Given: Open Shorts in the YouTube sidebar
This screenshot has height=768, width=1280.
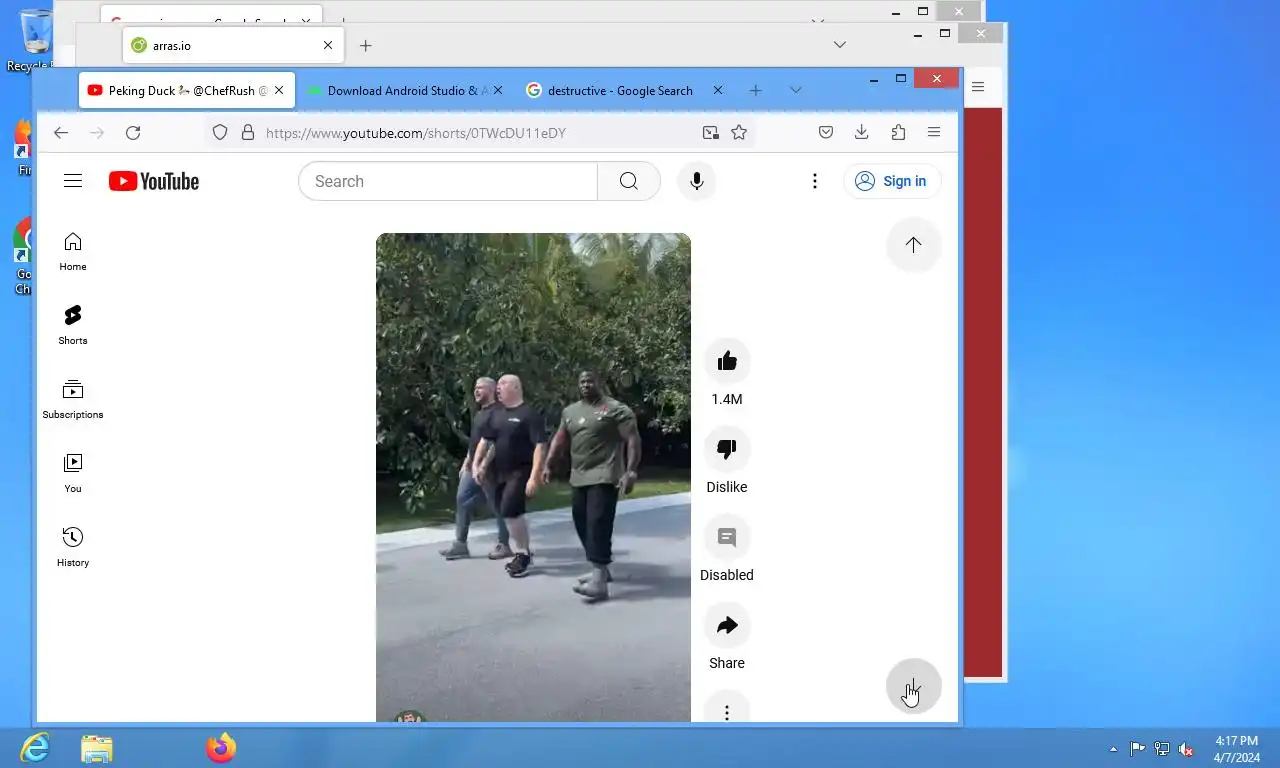Looking at the screenshot, I should point(73,325).
